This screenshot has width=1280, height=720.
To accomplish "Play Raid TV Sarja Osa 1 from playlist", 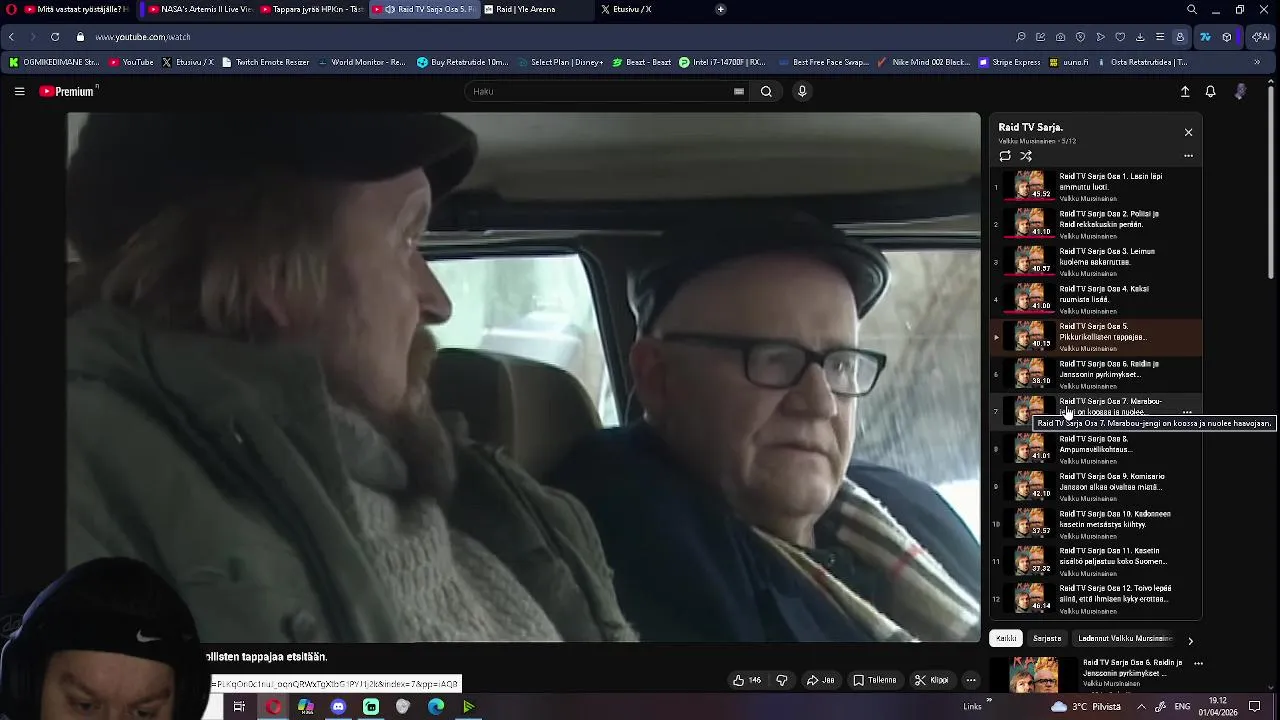I will point(1096,186).
